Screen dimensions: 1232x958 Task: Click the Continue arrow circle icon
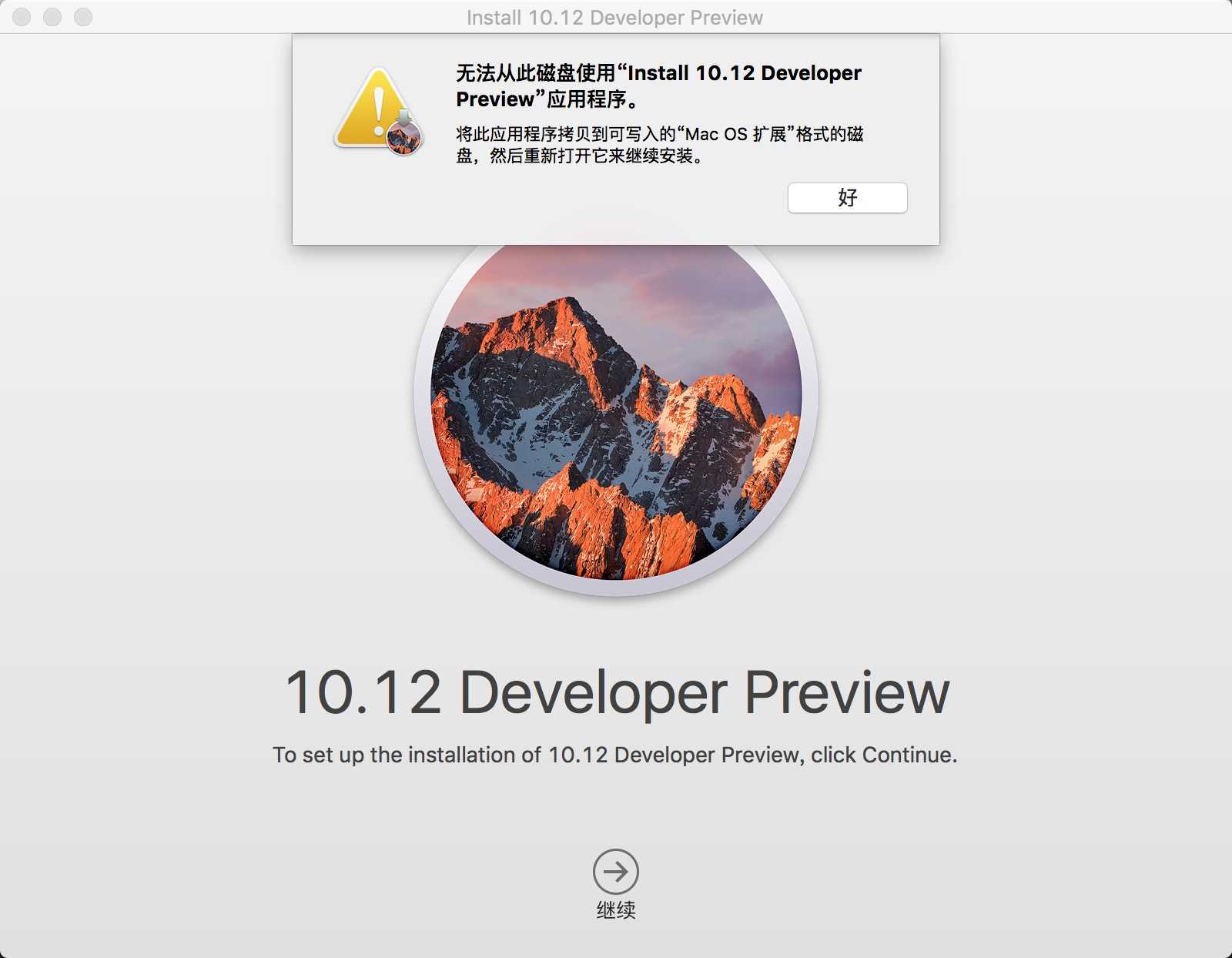615,872
